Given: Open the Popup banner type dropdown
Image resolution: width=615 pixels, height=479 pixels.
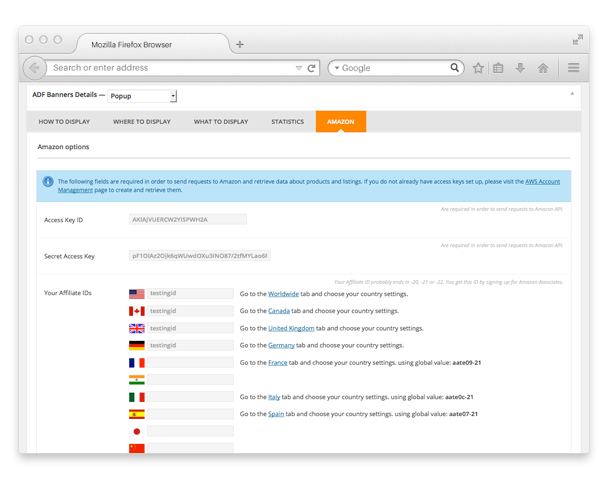Looking at the screenshot, I should point(142,96).
